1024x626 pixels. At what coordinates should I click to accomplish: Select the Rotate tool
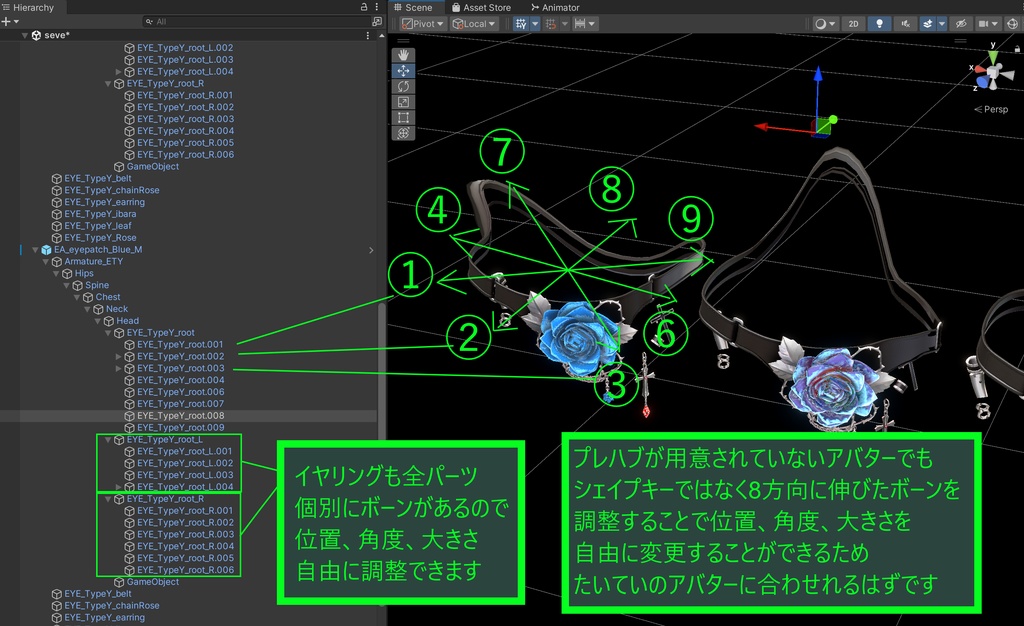403,86
